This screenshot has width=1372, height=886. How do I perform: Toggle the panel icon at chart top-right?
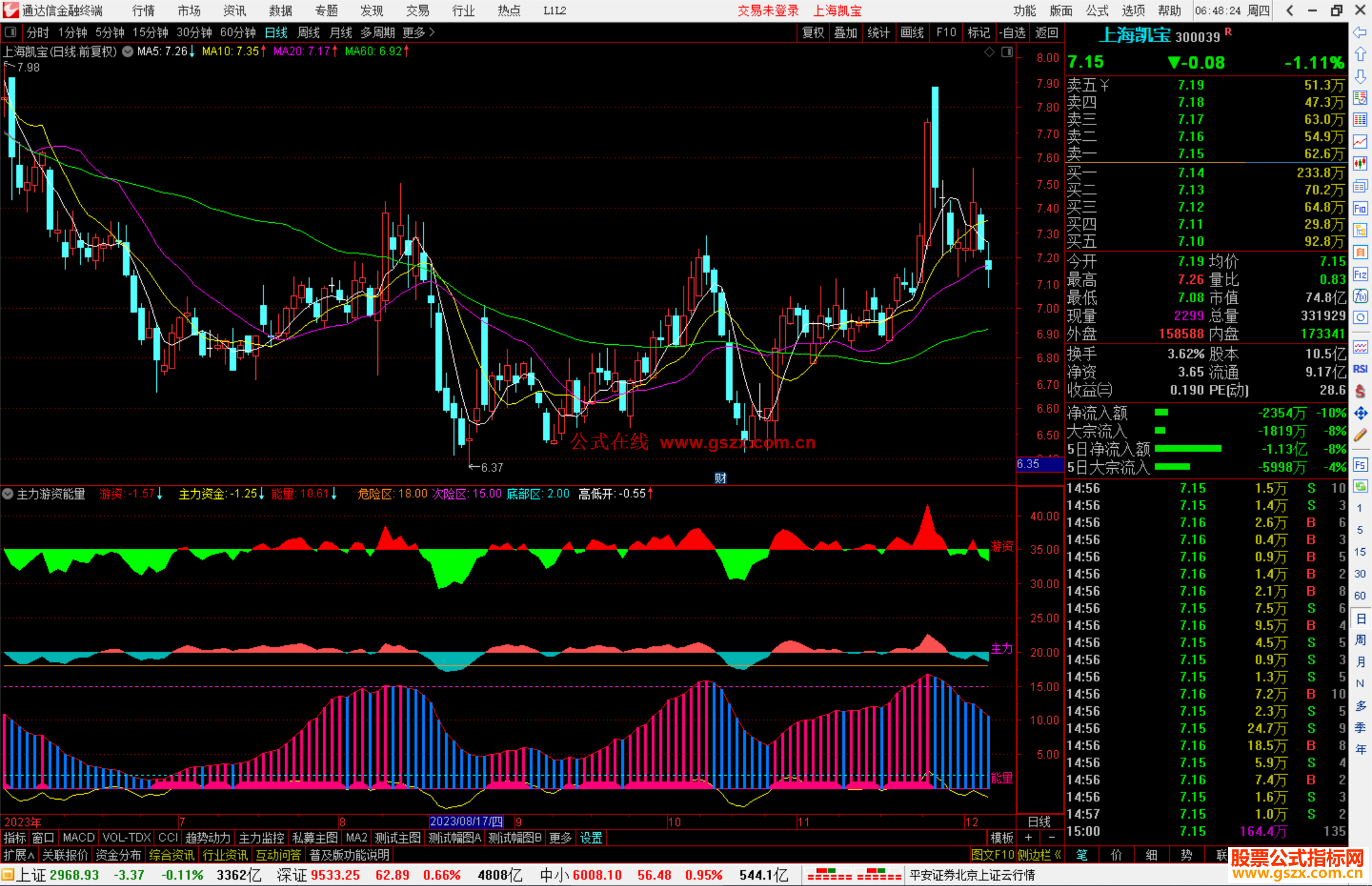tap(1007, 52)
